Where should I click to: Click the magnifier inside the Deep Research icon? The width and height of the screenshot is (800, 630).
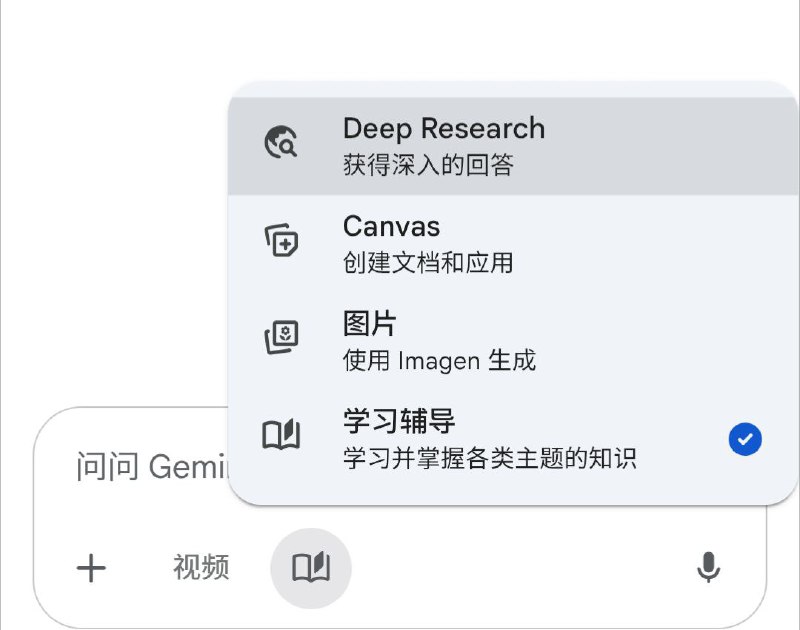point(288,146)
